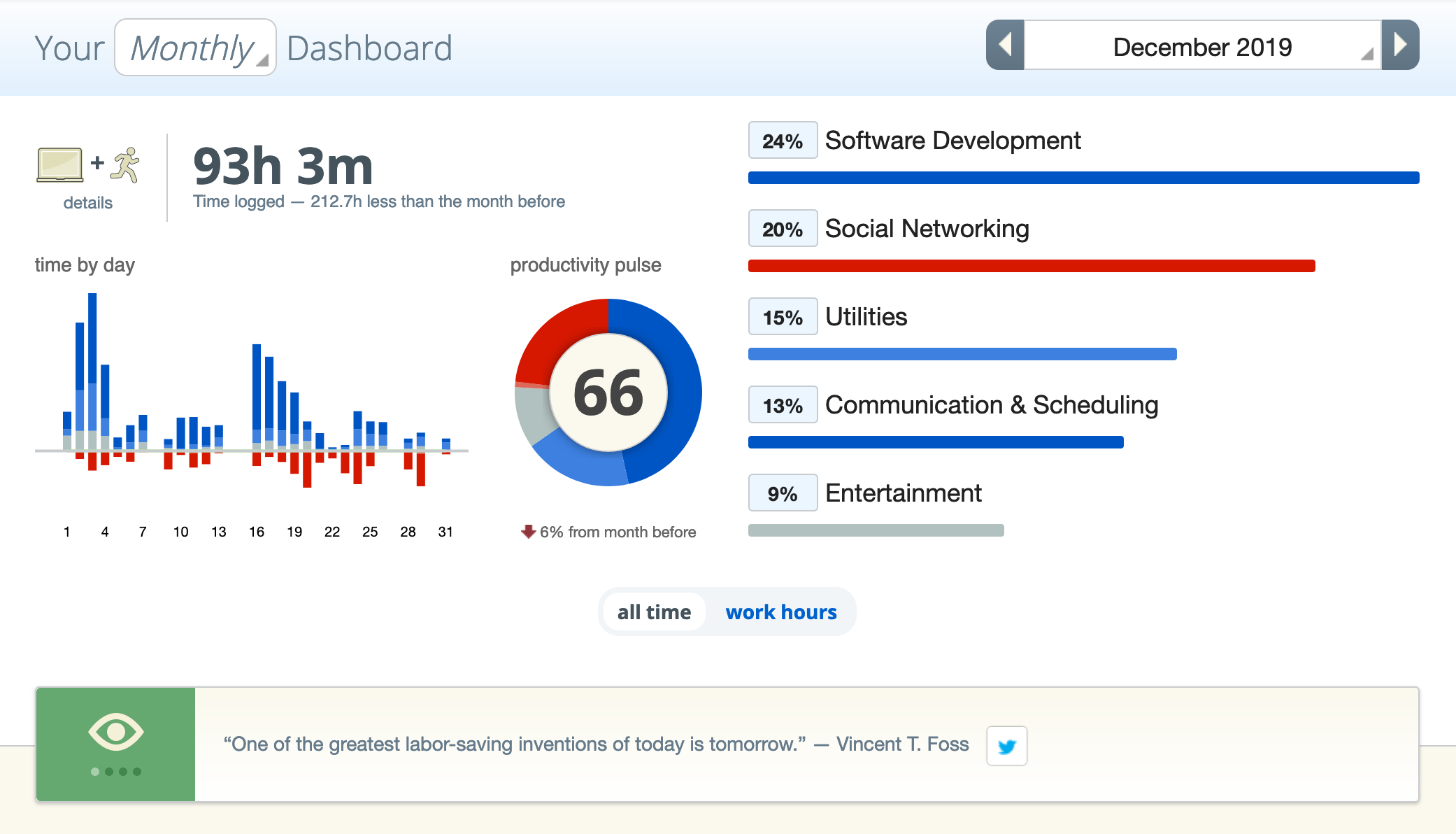Open the Software Development category

pos(952,141)
